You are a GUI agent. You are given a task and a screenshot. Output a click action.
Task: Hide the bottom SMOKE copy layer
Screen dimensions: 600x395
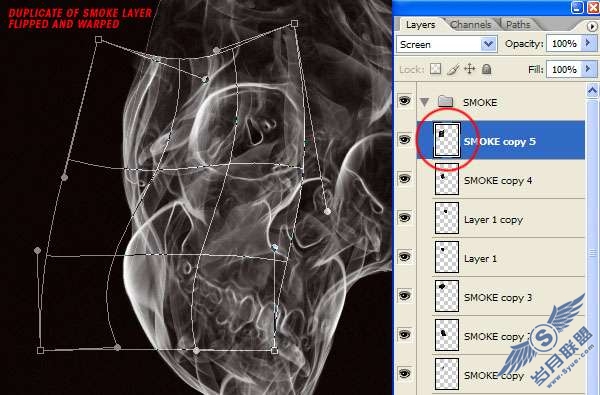405,374
